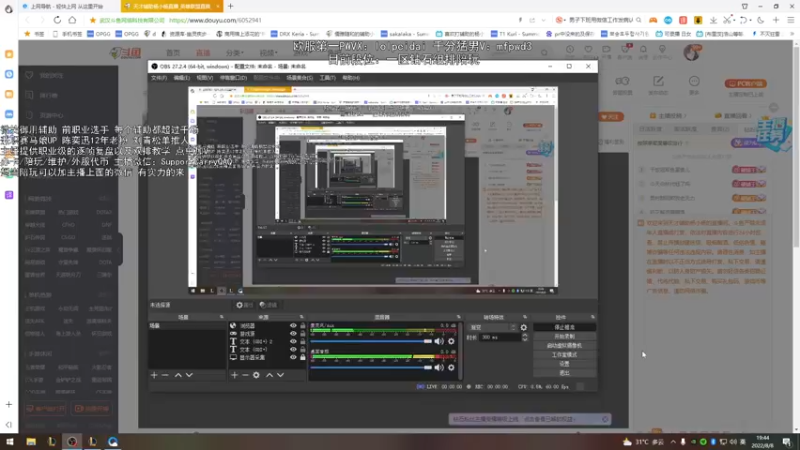
Task: Open 场景集合(S) menu in OBS
Action: tap(299, 78)
